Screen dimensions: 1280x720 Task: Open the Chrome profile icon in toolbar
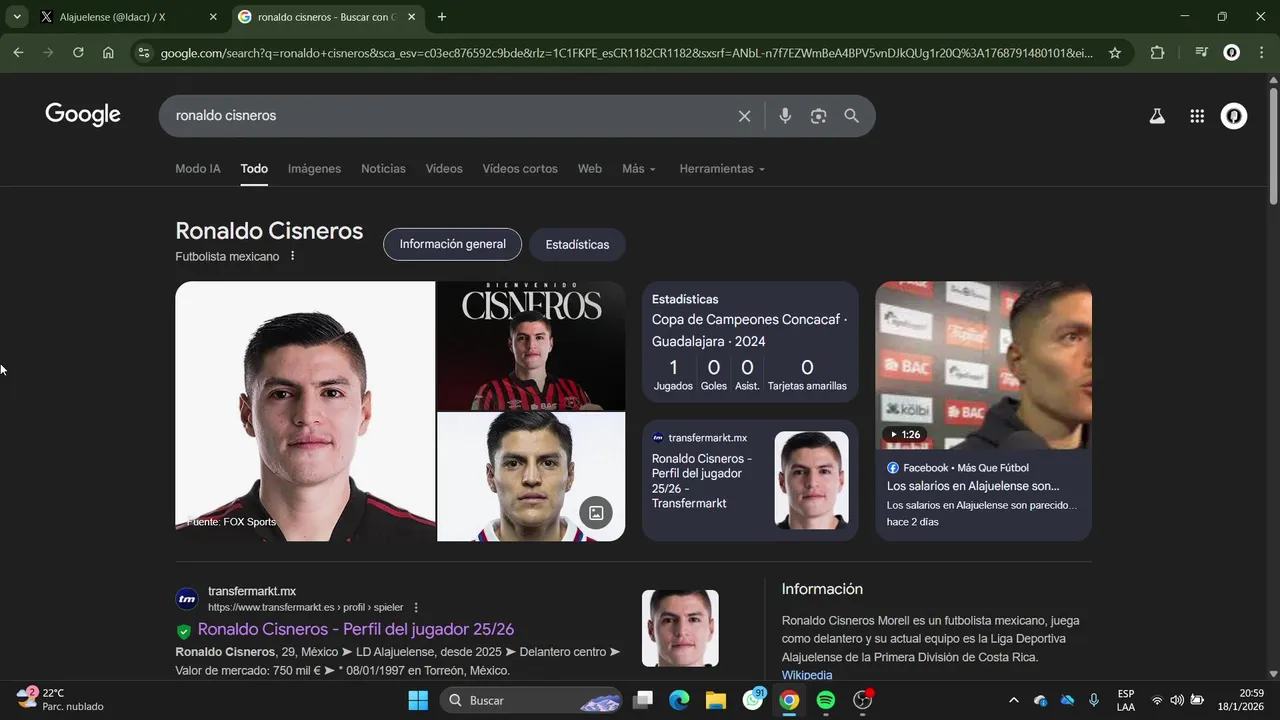1232,53
